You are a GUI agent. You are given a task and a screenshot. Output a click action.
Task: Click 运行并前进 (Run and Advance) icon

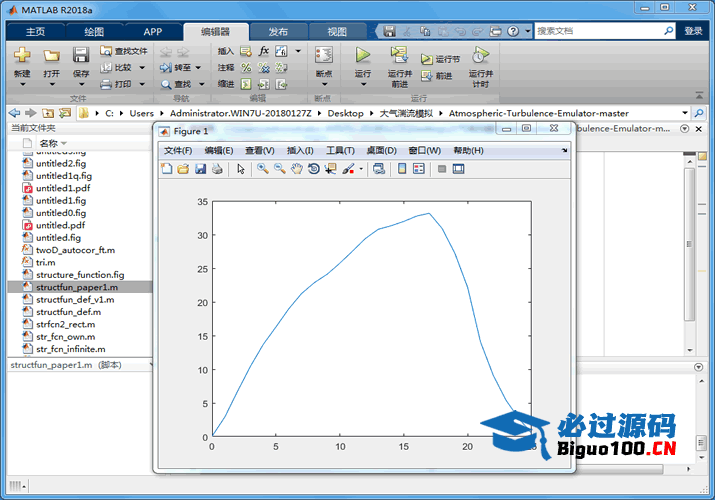[399, 55]
